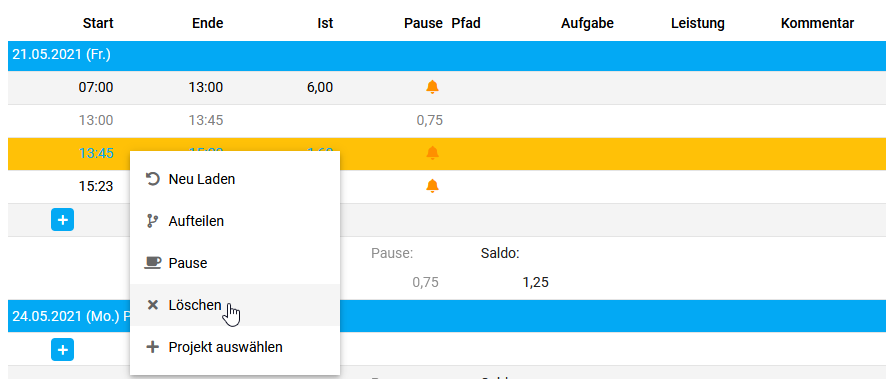This screenshot has height=379, width=895.
Task: Click the bell icon in the 07:00 row
Action: 433,87
